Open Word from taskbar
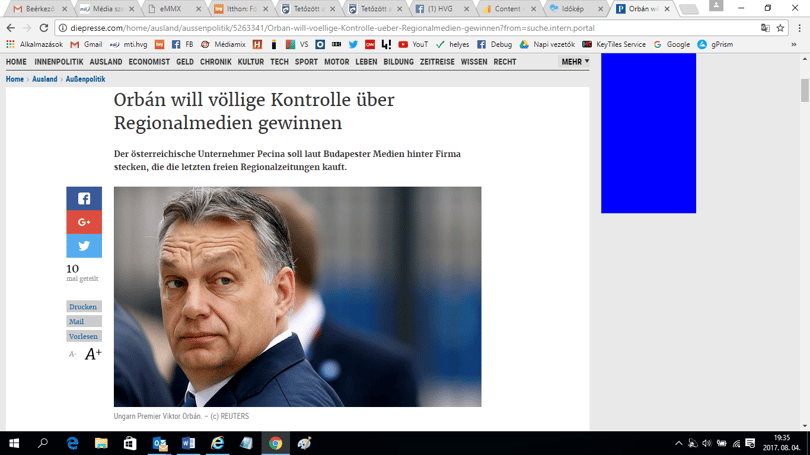Image resolution: width=810 pixels, height=455 pixels. [189, 443]
